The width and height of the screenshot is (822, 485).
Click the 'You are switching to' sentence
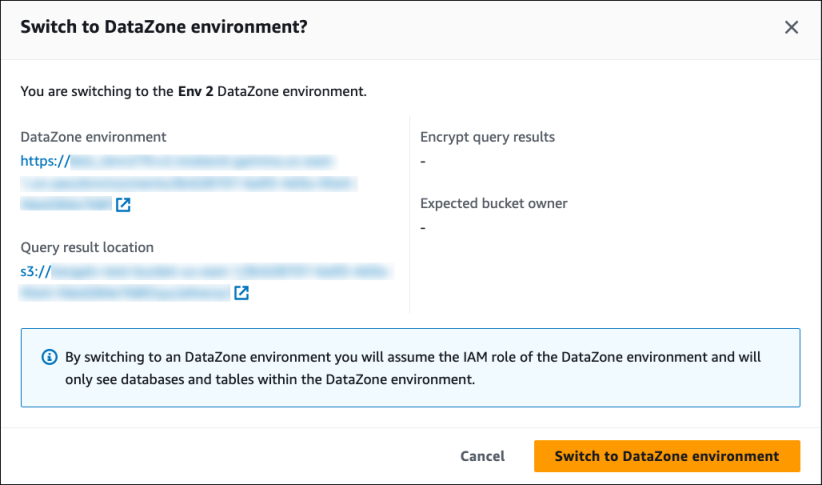[90, 91]
